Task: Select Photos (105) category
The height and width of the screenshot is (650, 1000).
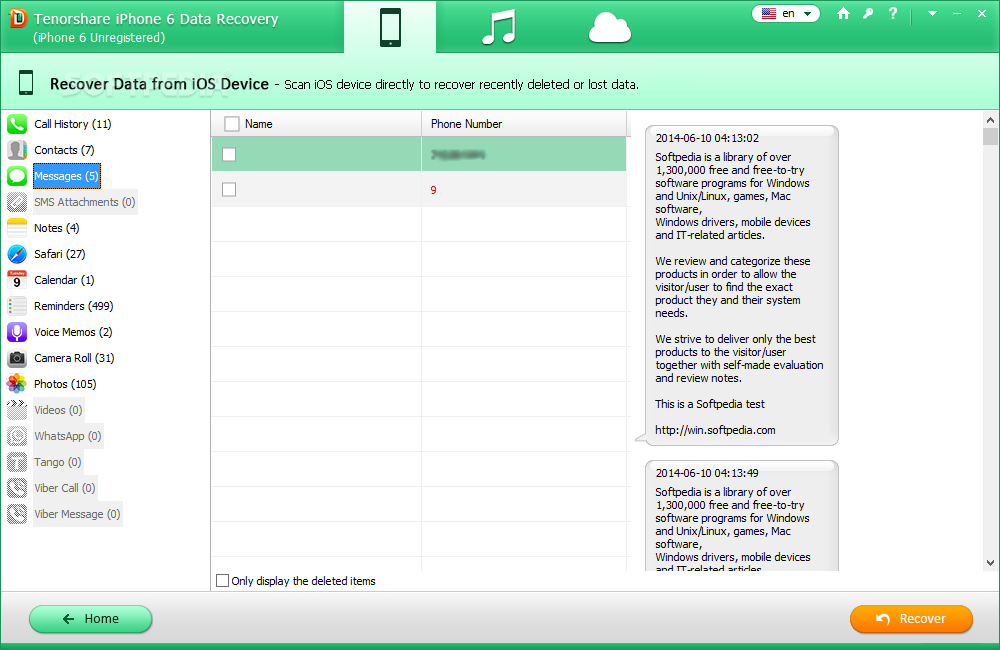Action: tap(65, 384)
